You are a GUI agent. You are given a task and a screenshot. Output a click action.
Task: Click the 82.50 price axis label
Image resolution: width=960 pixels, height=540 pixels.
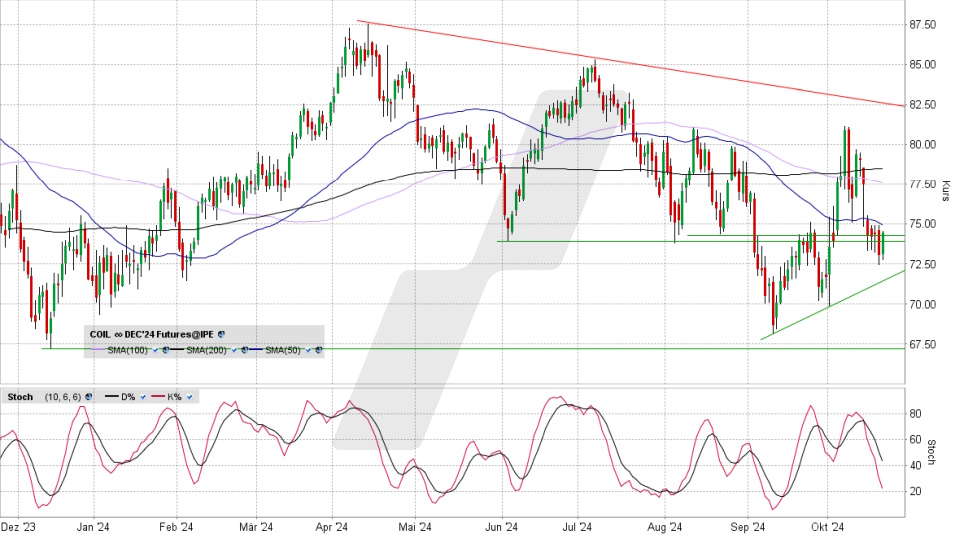pos(923,105)
